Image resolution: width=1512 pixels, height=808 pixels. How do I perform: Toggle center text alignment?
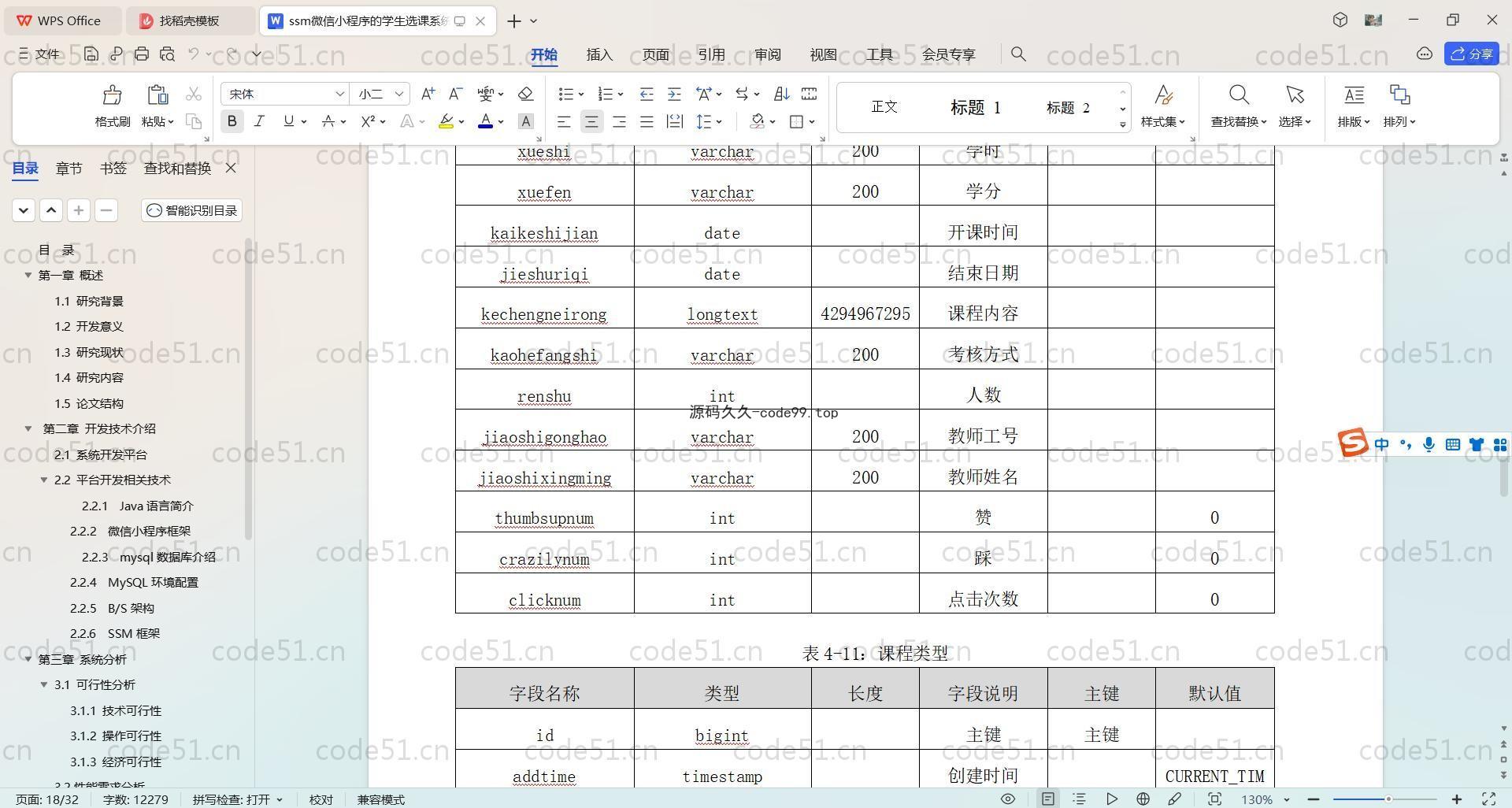click(x=591, y=121)
